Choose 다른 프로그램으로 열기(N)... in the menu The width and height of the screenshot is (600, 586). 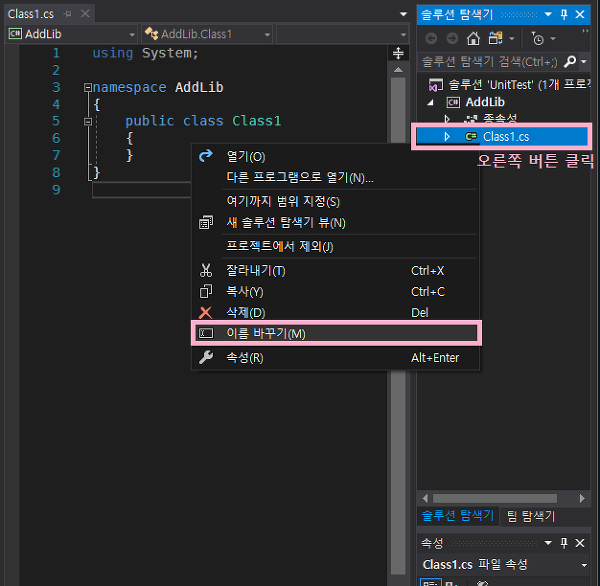(x=335, y=178)
